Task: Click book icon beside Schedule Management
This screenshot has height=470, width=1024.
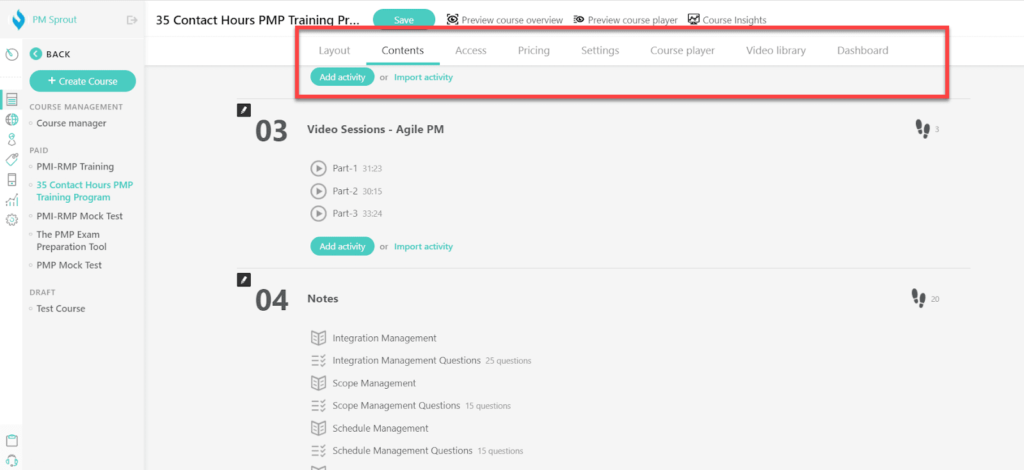Action: tap(318, 428)
